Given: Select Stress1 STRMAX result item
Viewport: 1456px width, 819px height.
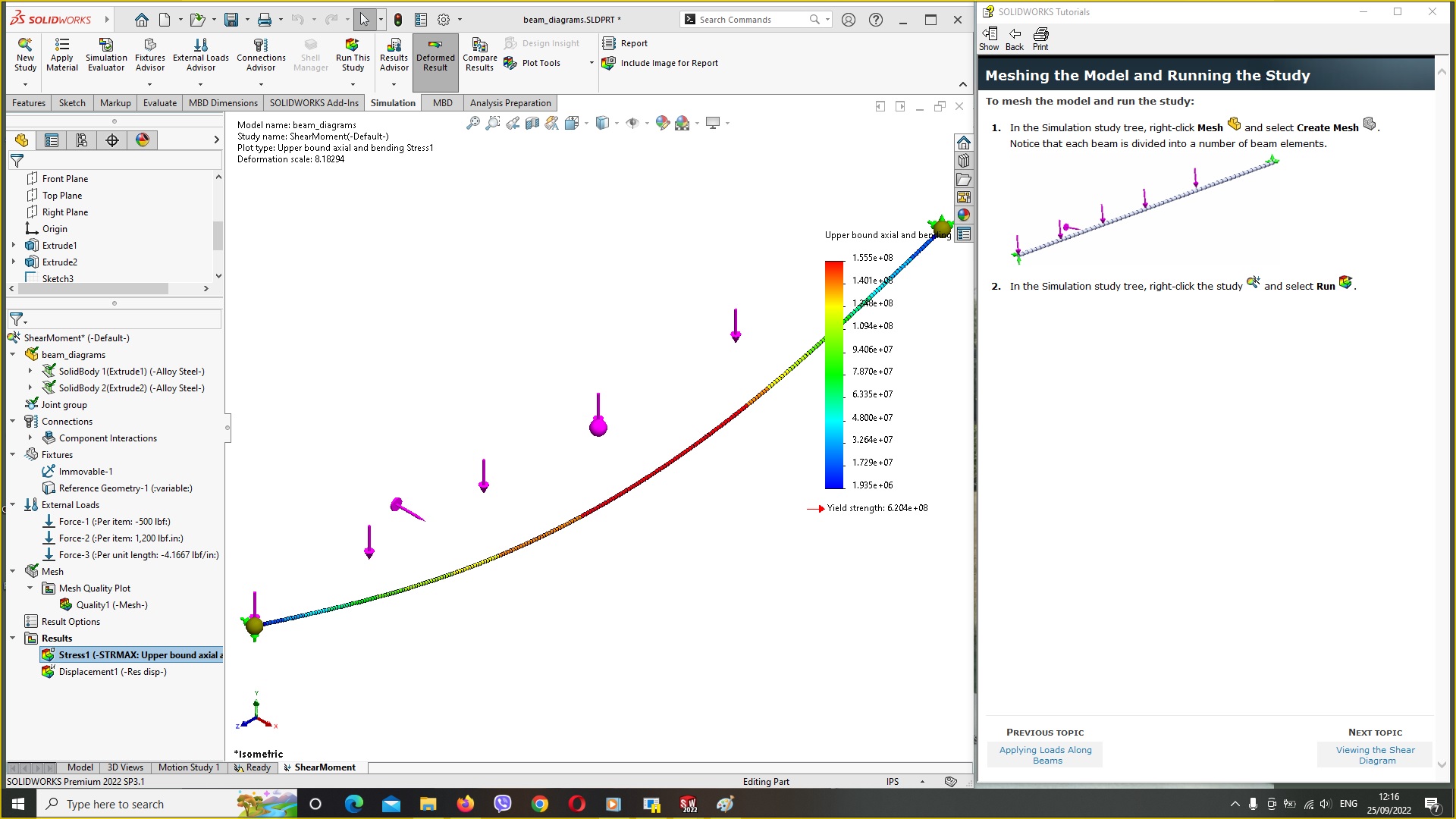Looking at the screenshot, I should [141, 655].
